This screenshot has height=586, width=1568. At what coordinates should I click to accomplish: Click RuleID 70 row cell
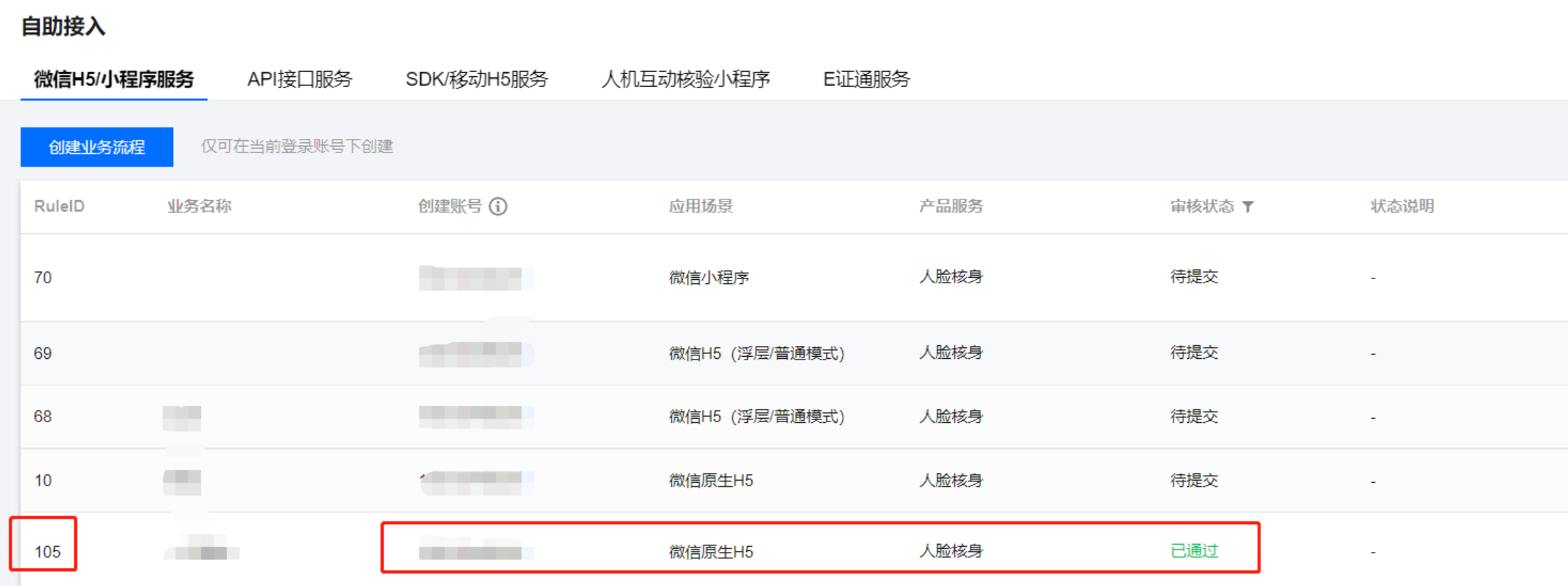coord(43,278)
